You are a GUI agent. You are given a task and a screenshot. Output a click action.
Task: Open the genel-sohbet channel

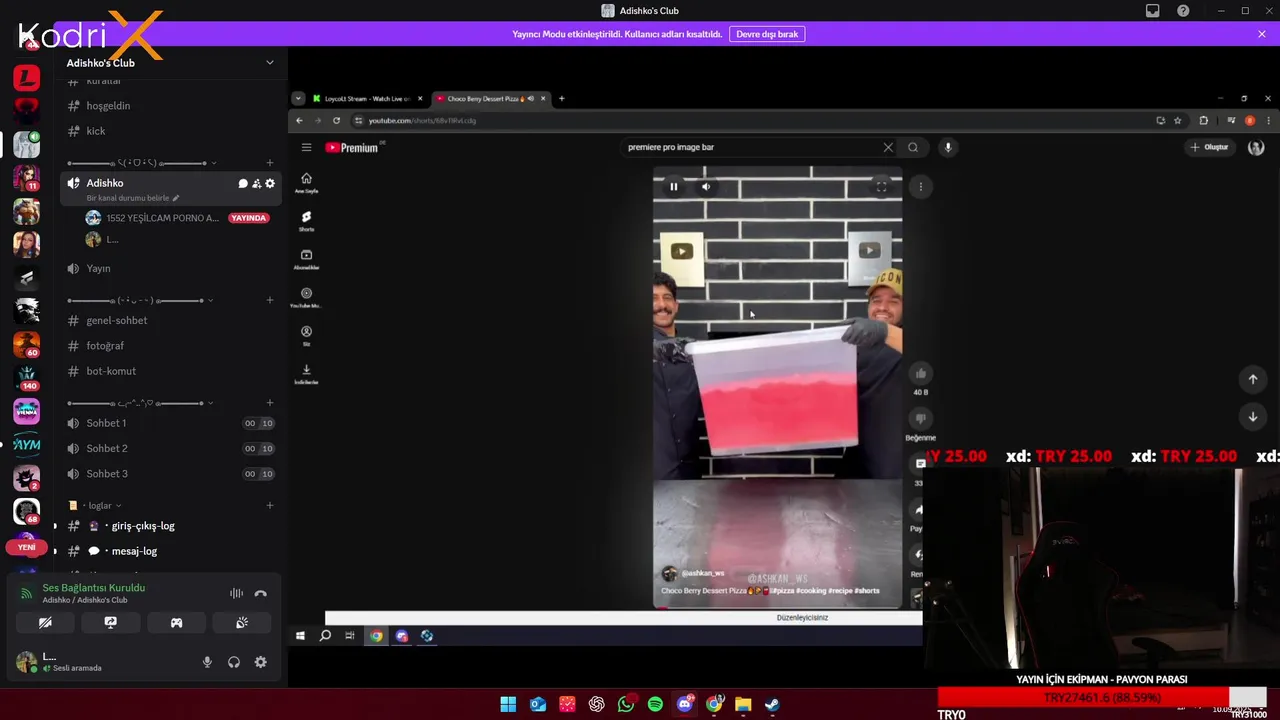(x=170, y=320)
